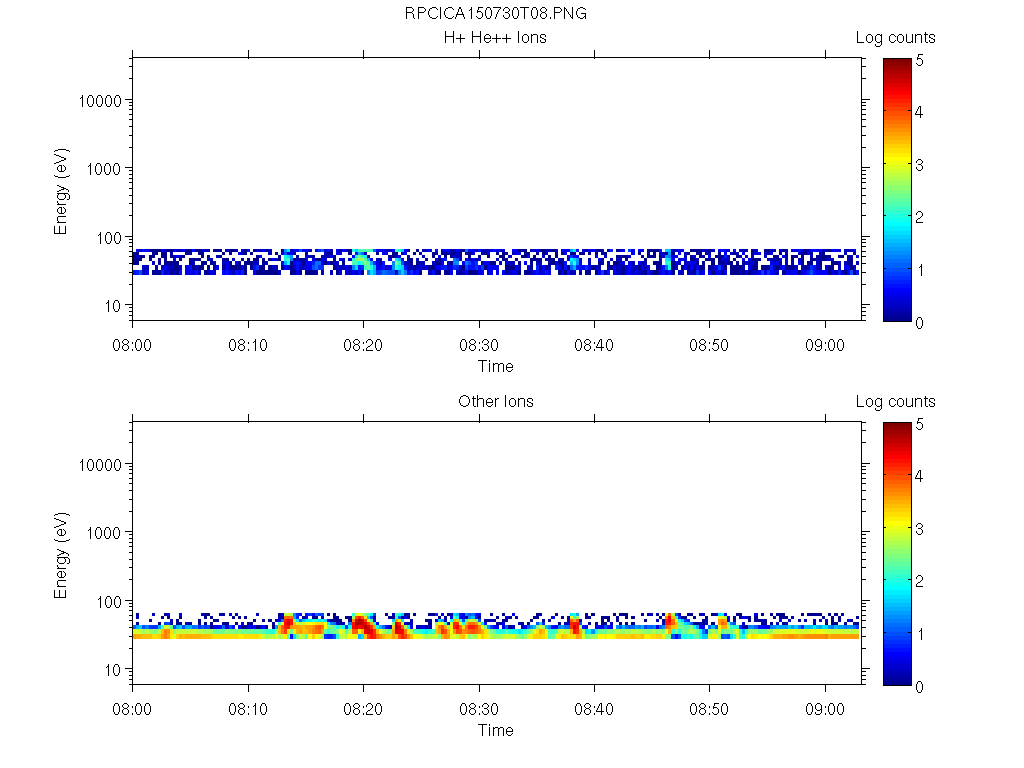Click the 10 energy label in bottom panel
This screenshot has width=1024, height=768.
click(113, 670)
